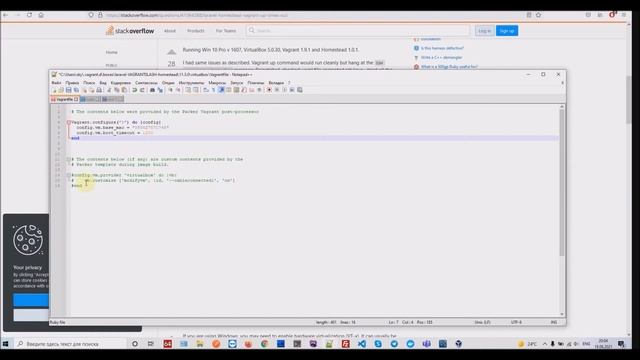Click the About link on Stack Overflow
640x360 pixels.
(x=170, y=31)
